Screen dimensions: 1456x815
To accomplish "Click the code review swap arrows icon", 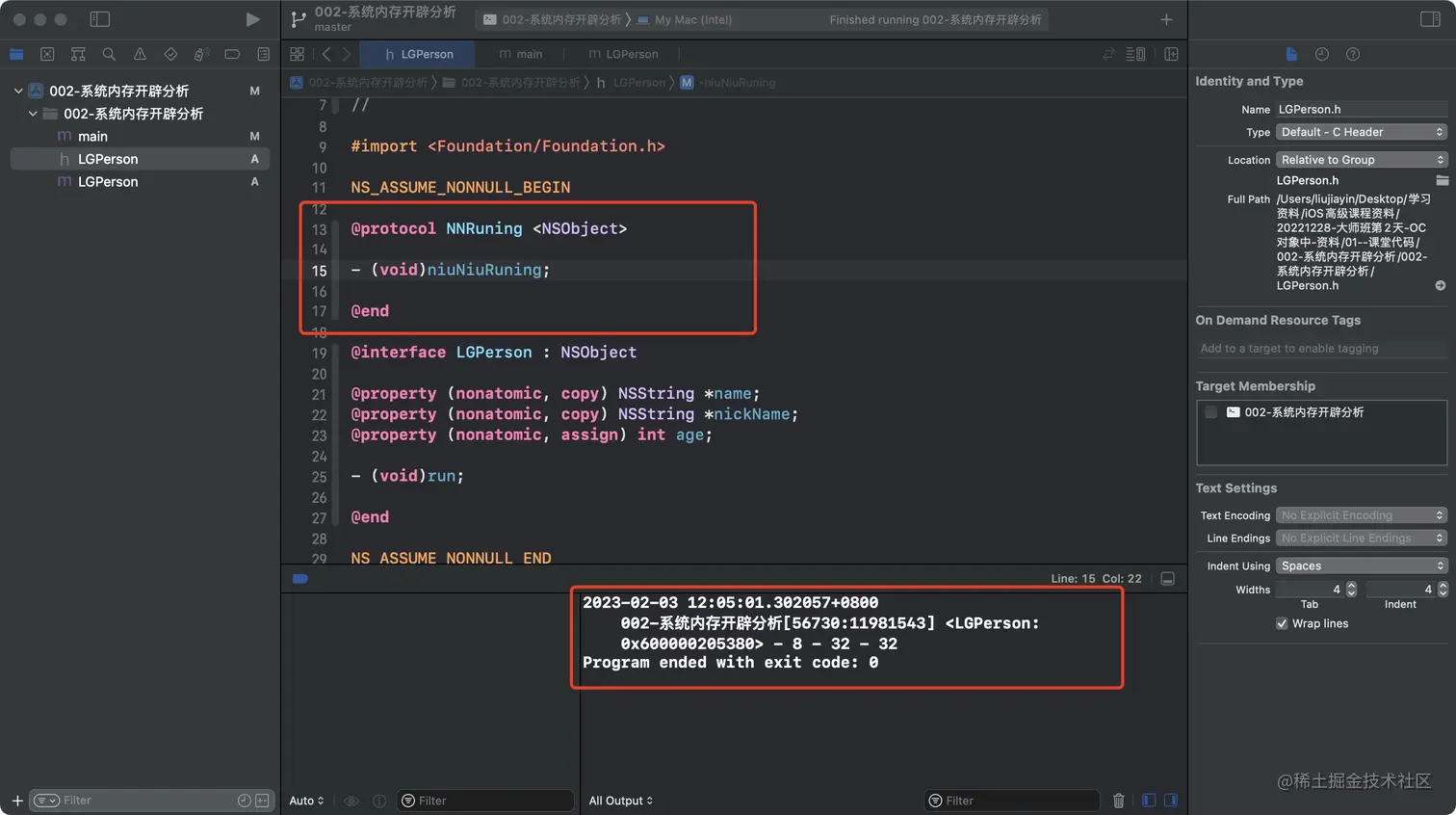I will tap(1108, 54).
